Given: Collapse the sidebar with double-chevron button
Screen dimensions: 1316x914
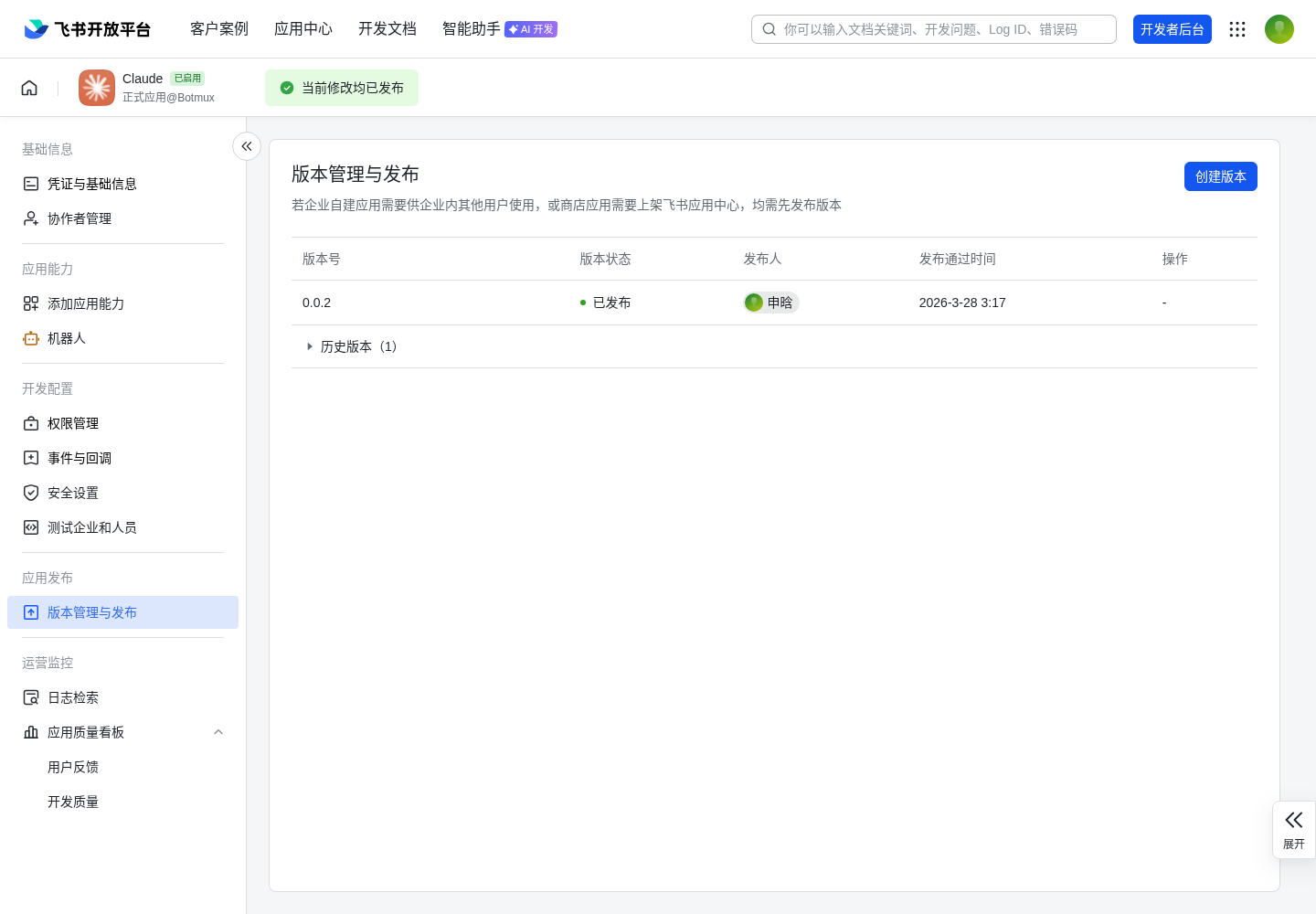Looking at the screenshot, I should tap(247, 146).
